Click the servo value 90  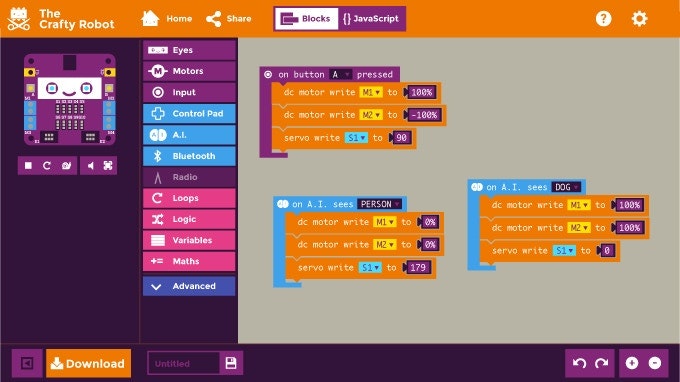[x=402, y=138]
